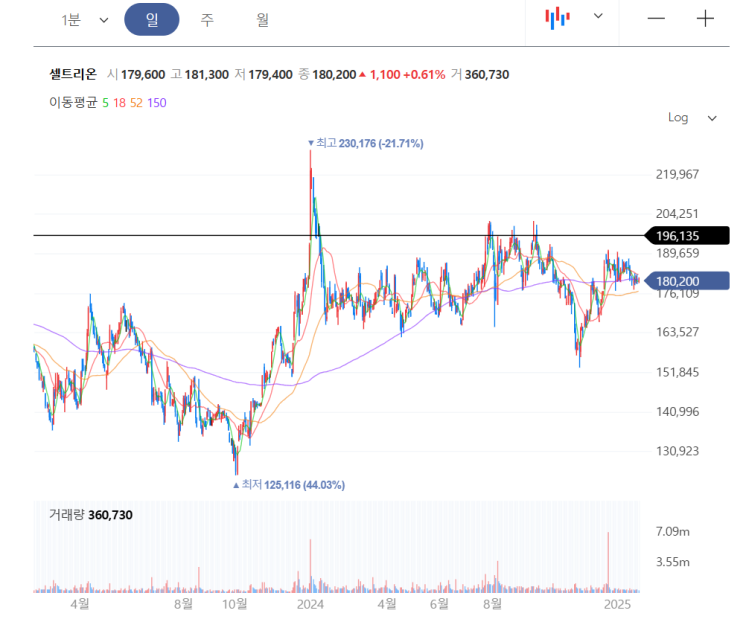The height and width of the screenshot is (622, 743).
Task: Select the purple 150-day moving average
Action: (x=157, y=103)
